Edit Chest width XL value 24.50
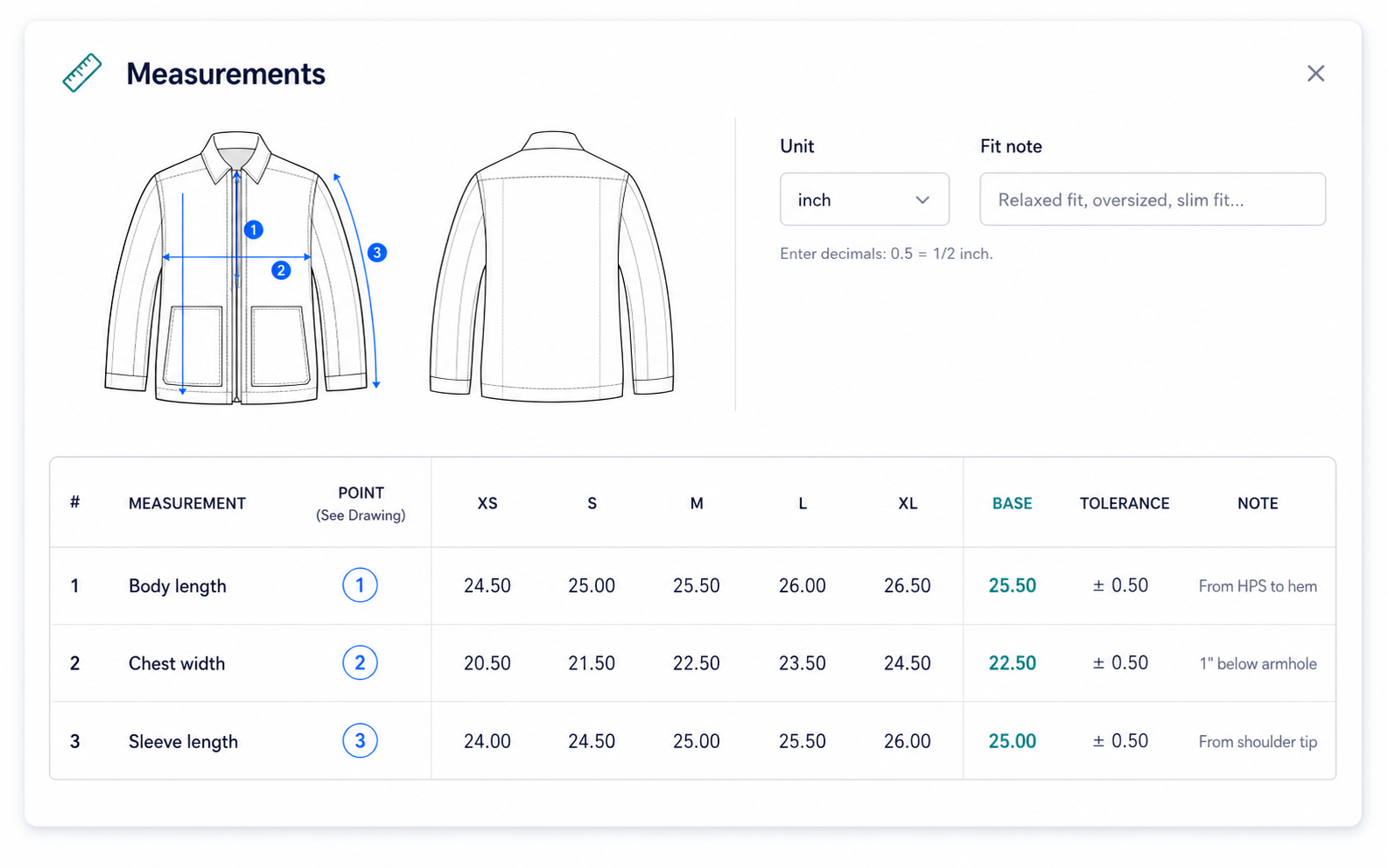1388x868 pixels. [x=908, y=663]
